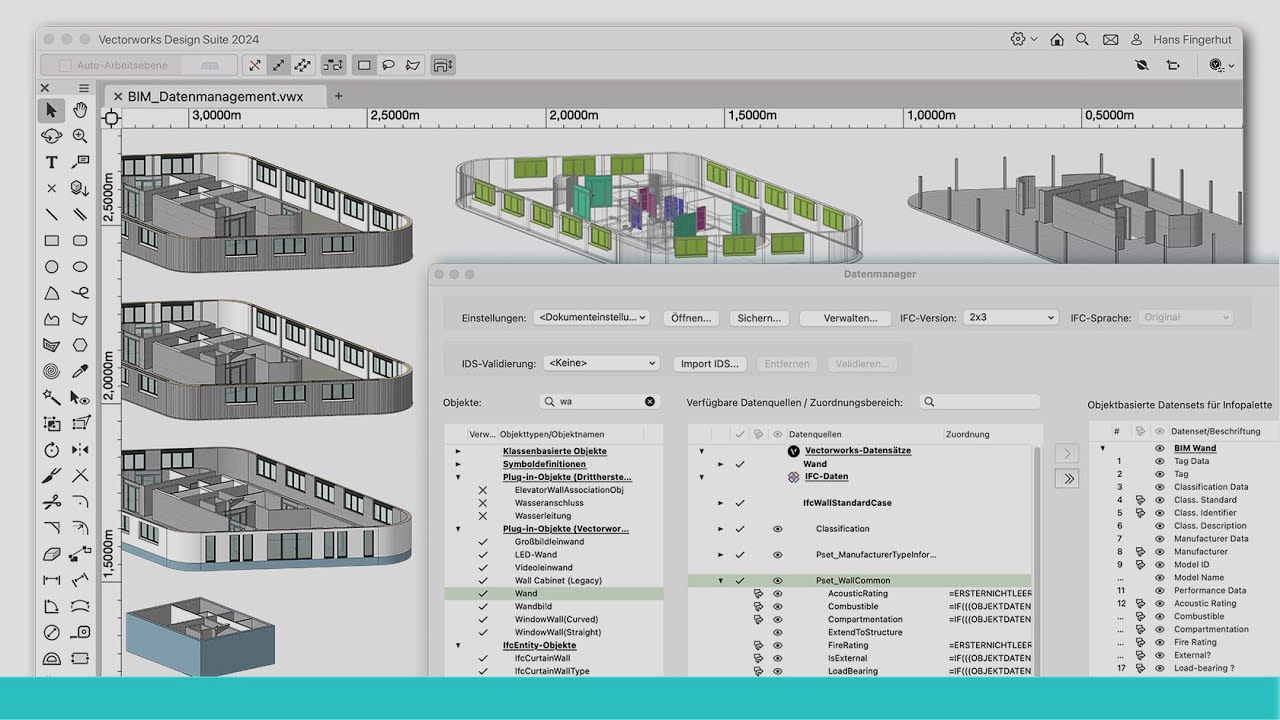Toggle checkmark for IfcWallStandardCase row
Screen dimensions: 1280x720
click(740, 503)
